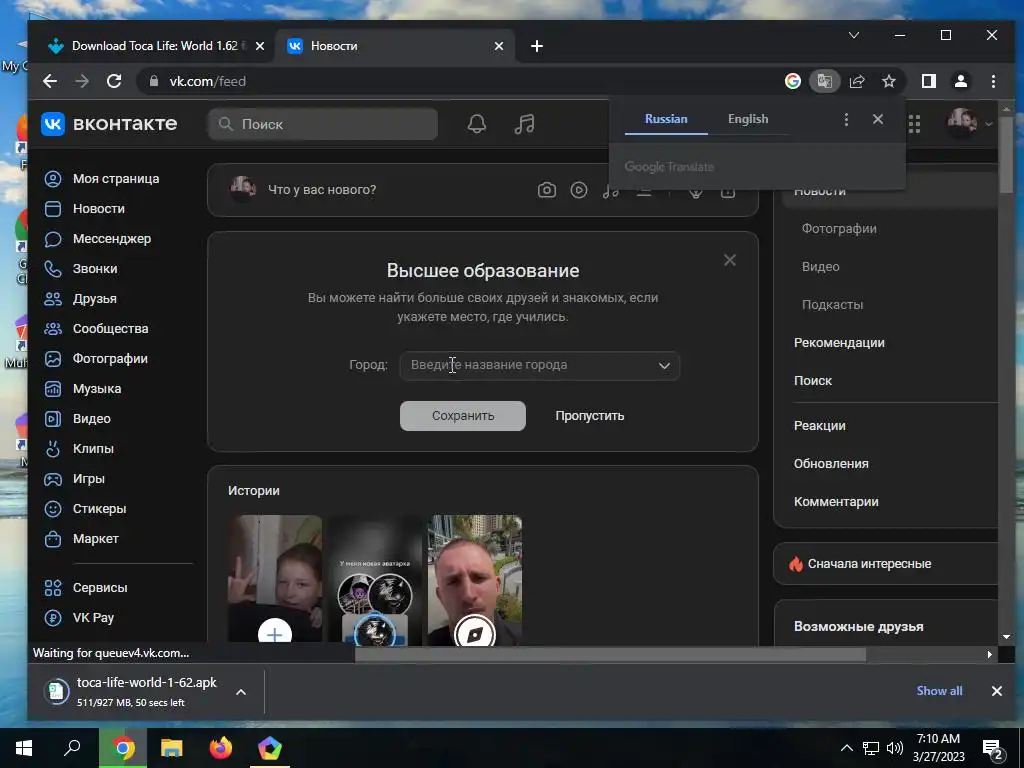Open Моя страница in sidebar
Screen dimensions: 1024x768
[x=116, y=179]
